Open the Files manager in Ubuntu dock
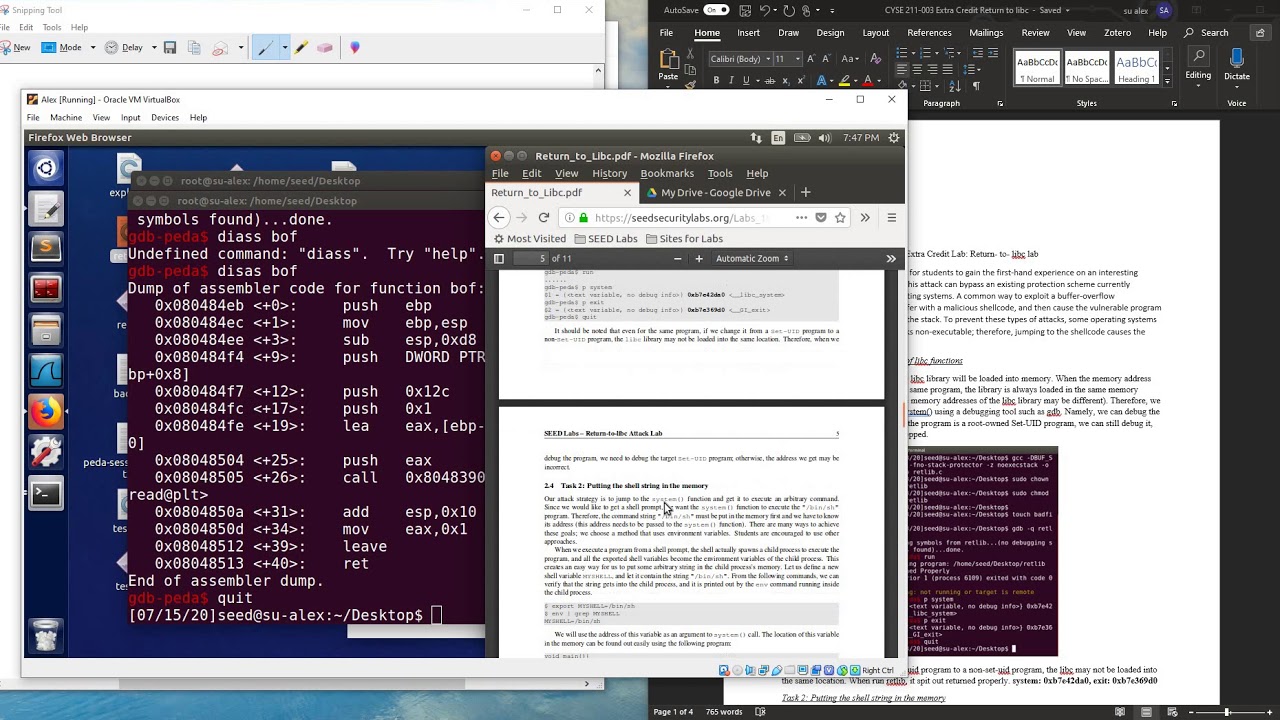Image resolution: width=1280 pixels, height=720 pixels. 45,330
